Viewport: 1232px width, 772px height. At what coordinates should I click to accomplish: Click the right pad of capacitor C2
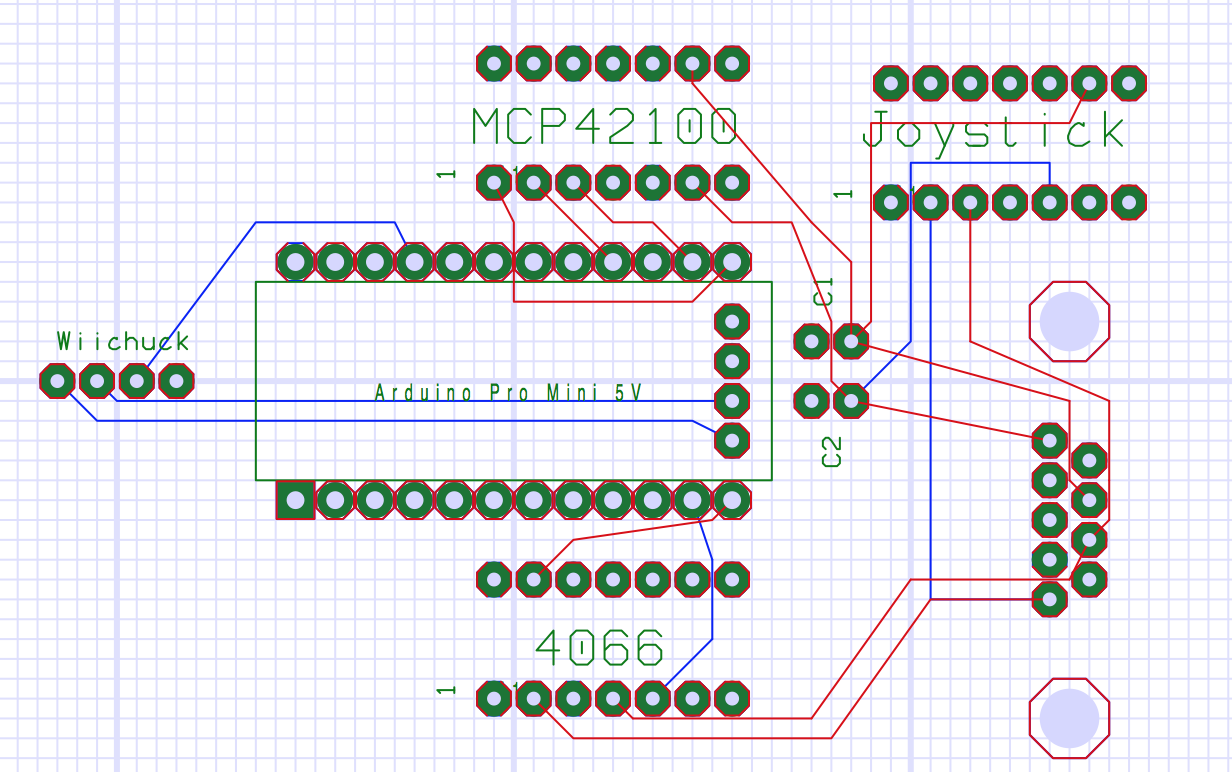click(x=851, y=401)
